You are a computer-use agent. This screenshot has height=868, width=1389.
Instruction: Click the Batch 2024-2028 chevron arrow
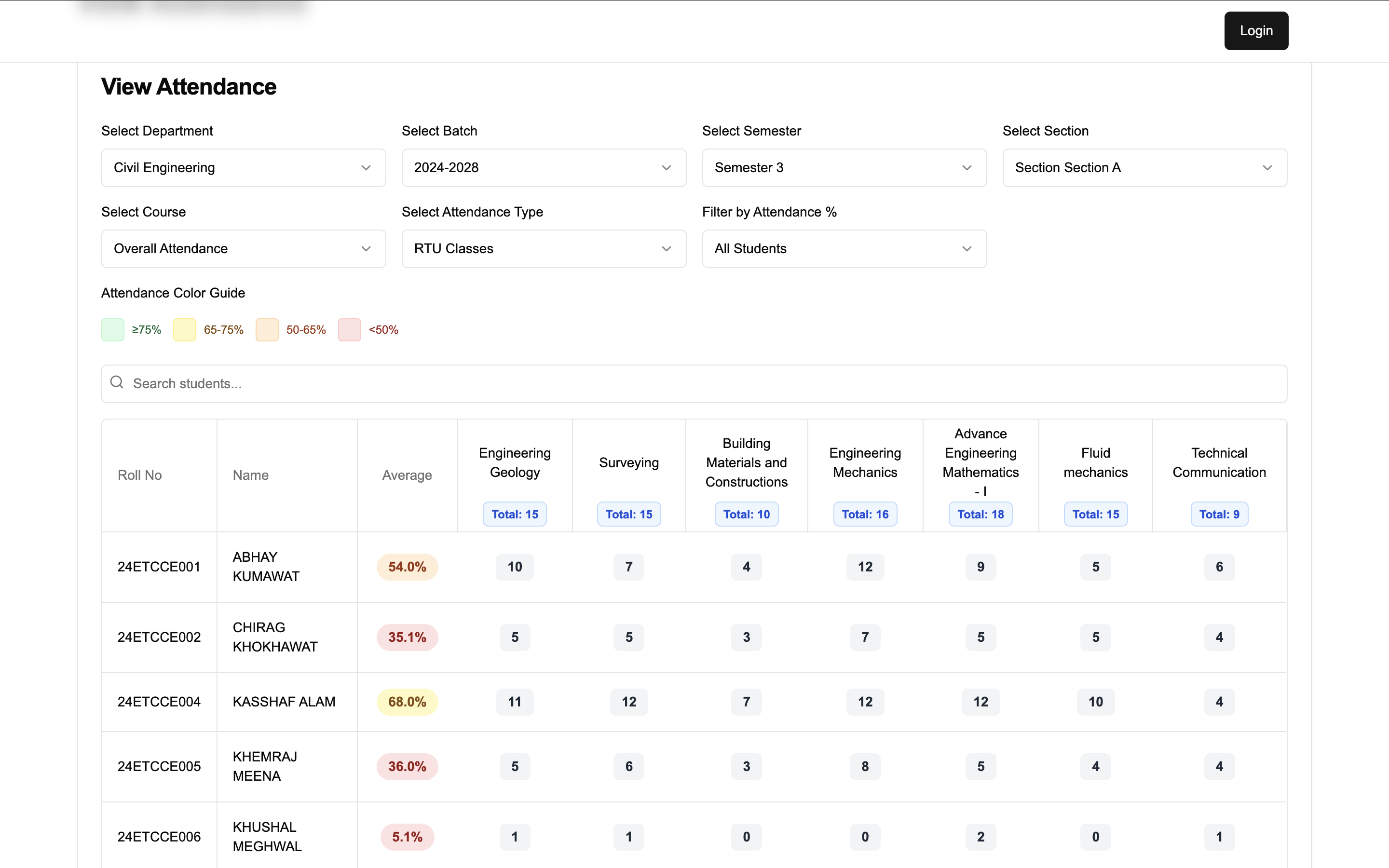666,168
